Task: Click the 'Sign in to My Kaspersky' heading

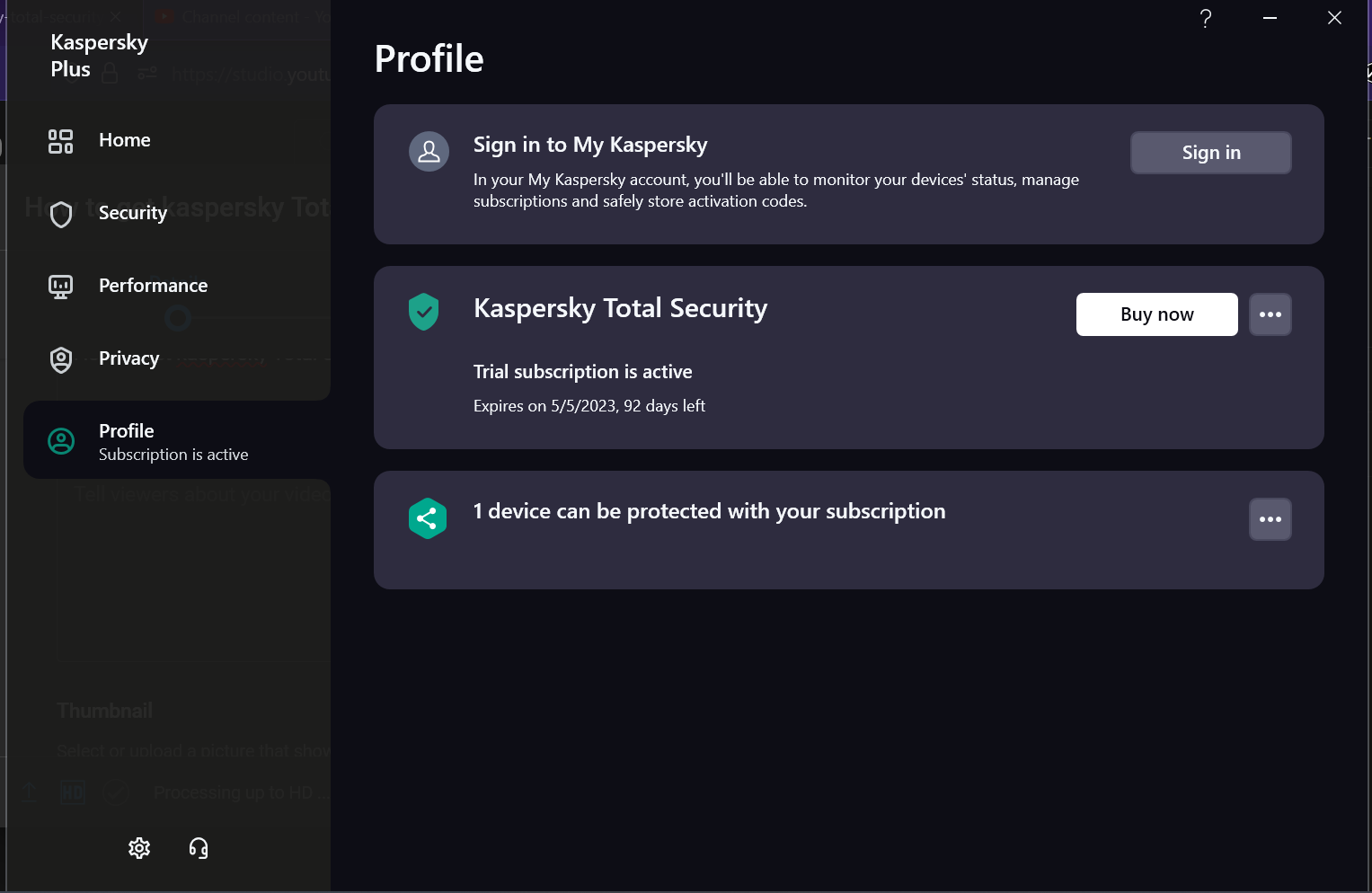Action: 590,145
